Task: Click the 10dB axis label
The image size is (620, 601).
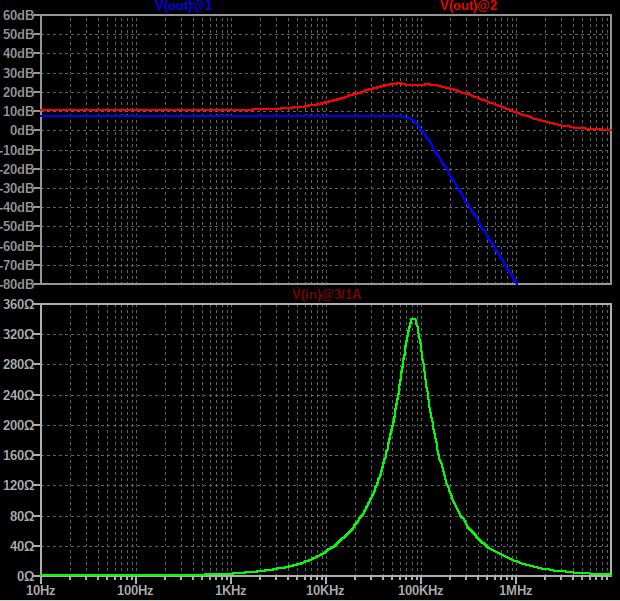Action: (18, 111)
